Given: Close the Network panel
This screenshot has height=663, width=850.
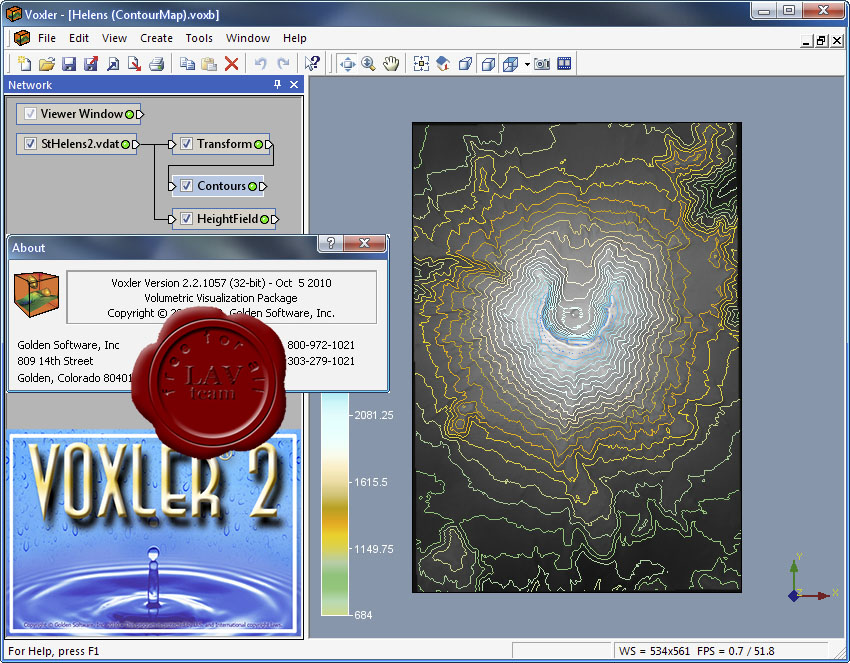Looking at the screenshot, I should click(294, 85).
